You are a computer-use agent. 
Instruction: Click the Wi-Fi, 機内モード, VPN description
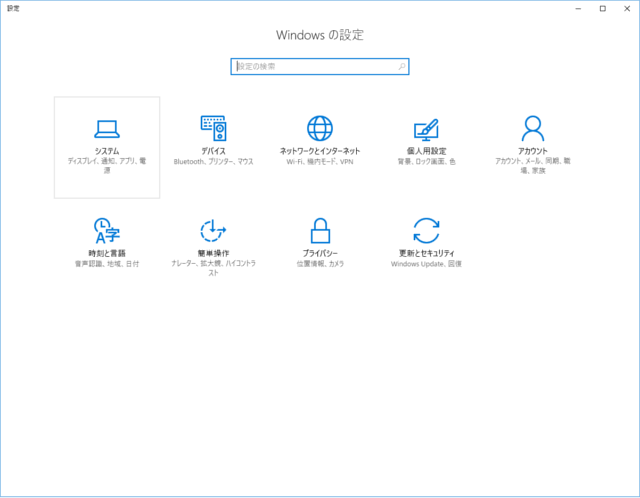click(x=320, y=162)
